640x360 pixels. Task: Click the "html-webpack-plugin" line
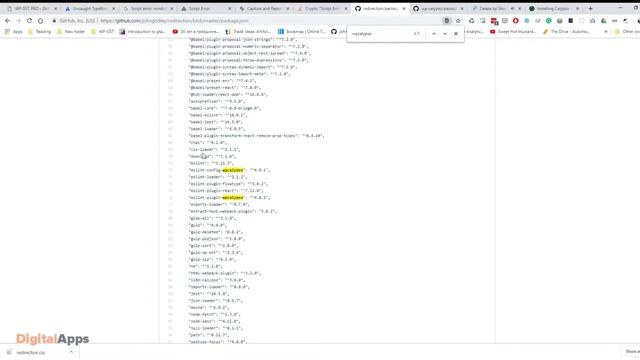(224, 273)
